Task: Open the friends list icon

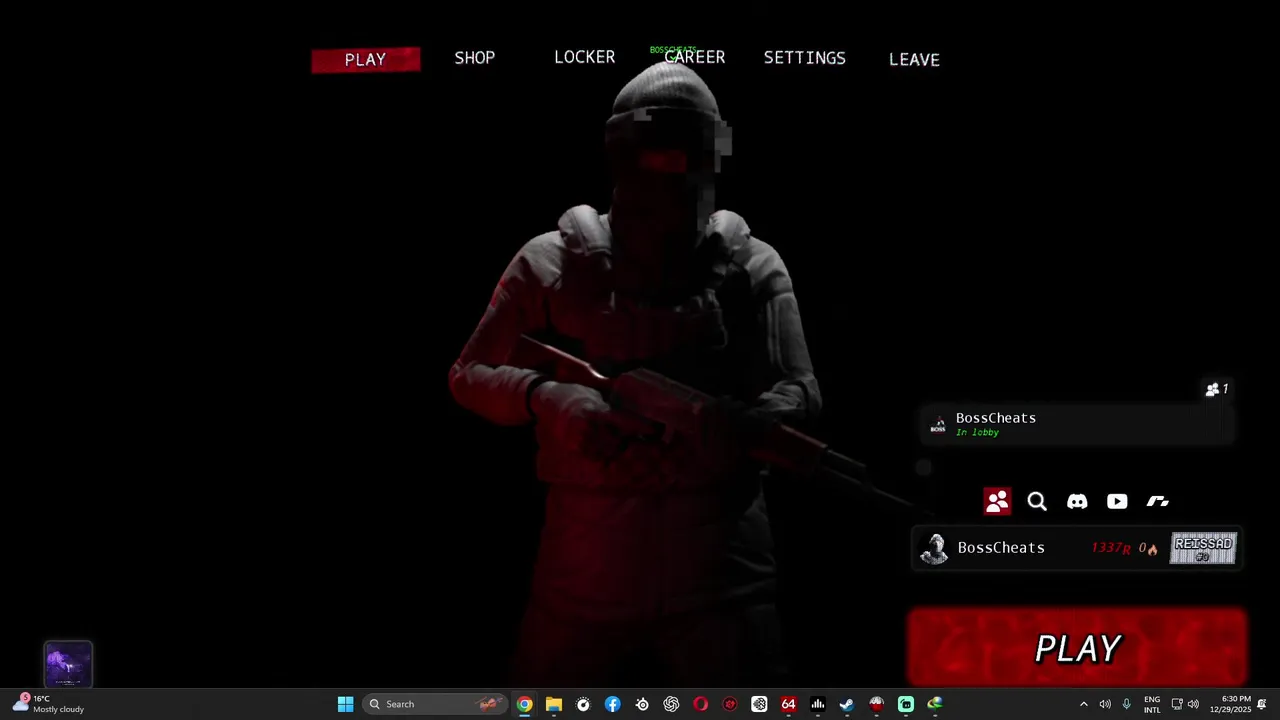Action: [997, 501]
